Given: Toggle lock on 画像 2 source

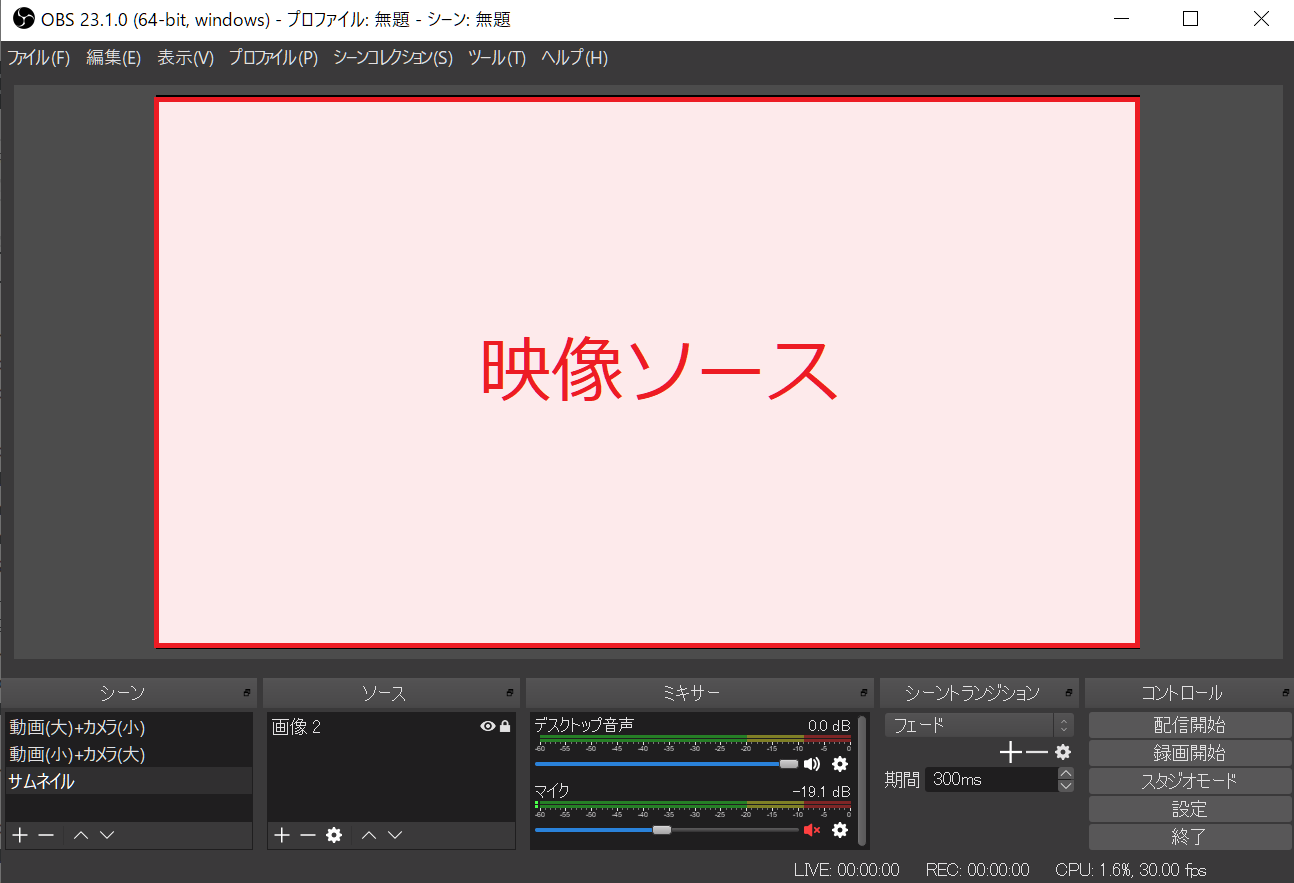Looking at the screenshot, I should [x=505, y=727].
